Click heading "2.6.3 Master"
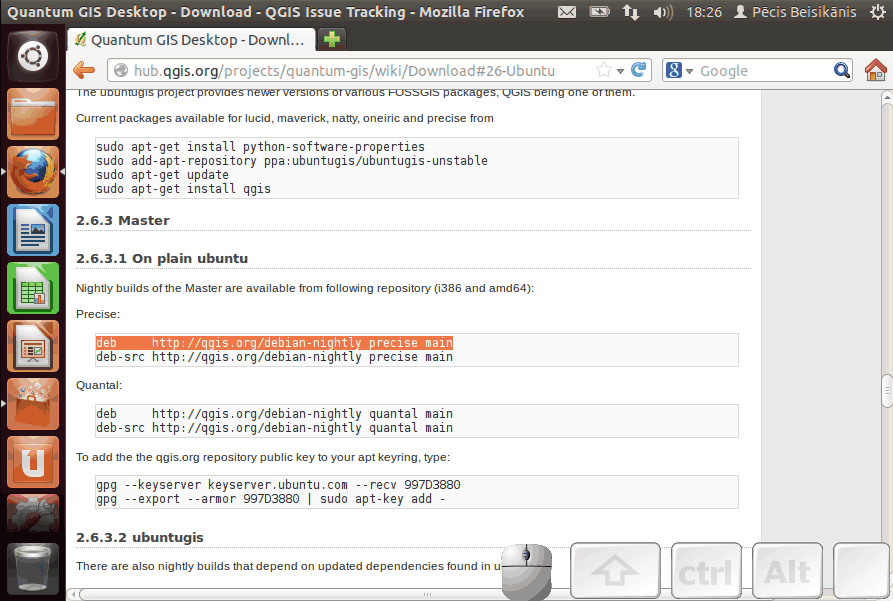Screen dimensions: 893x601 [x=123, y=220]
